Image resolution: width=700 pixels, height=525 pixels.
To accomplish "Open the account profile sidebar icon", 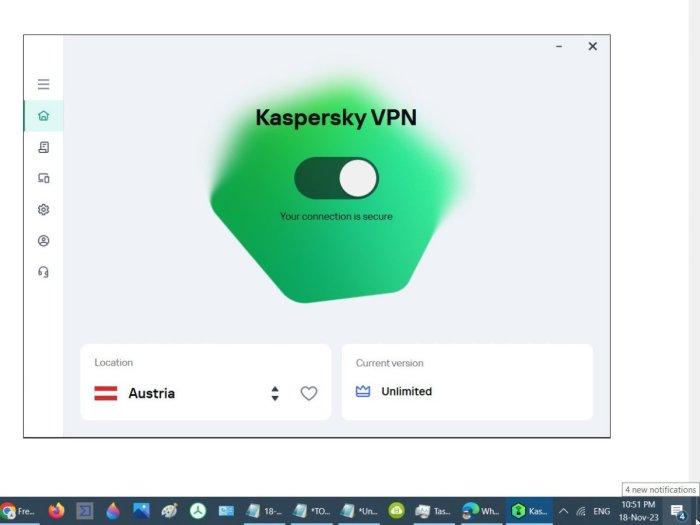I will pyautogui.click(x=43, y=241).
